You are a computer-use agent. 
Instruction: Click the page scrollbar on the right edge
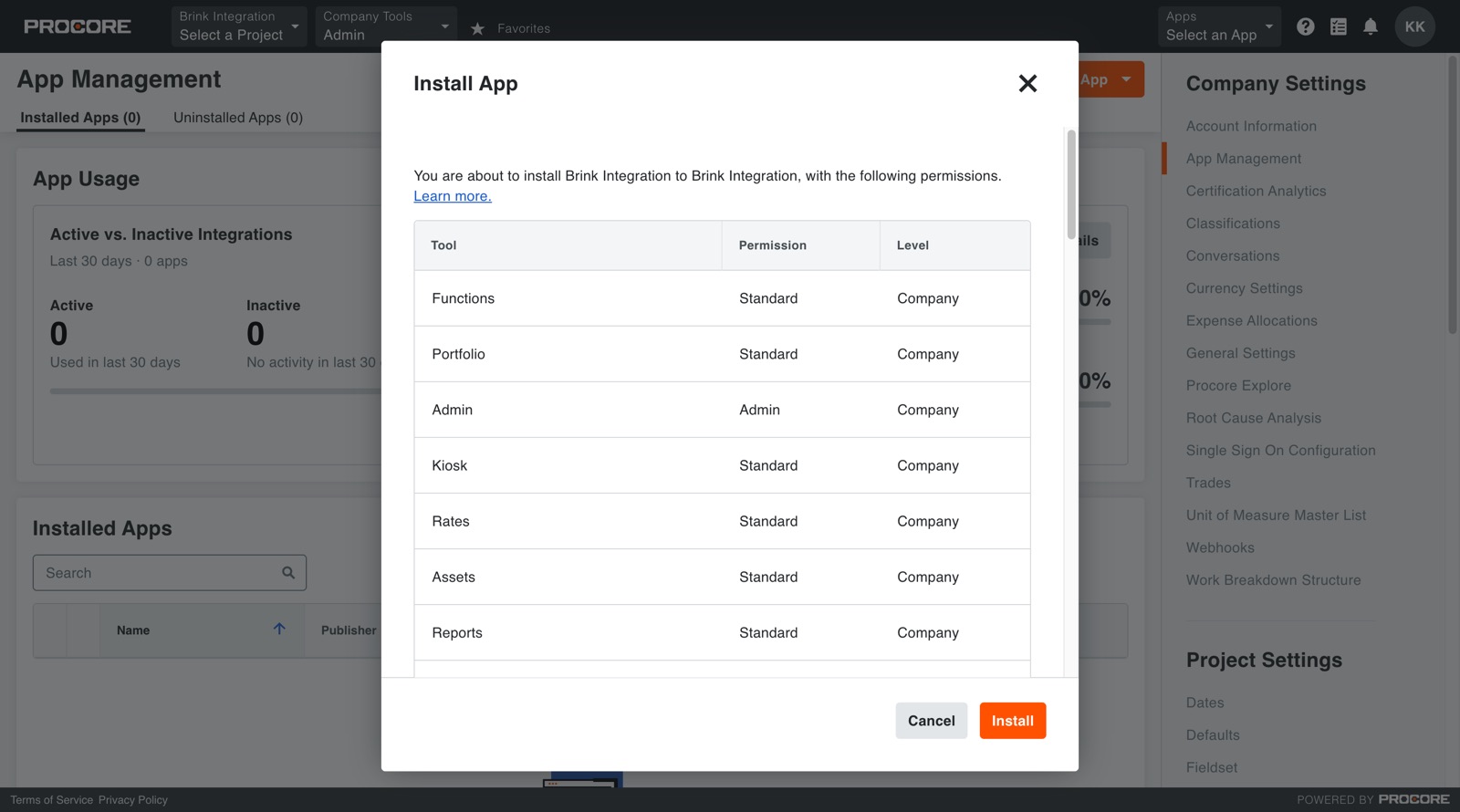1453,194
